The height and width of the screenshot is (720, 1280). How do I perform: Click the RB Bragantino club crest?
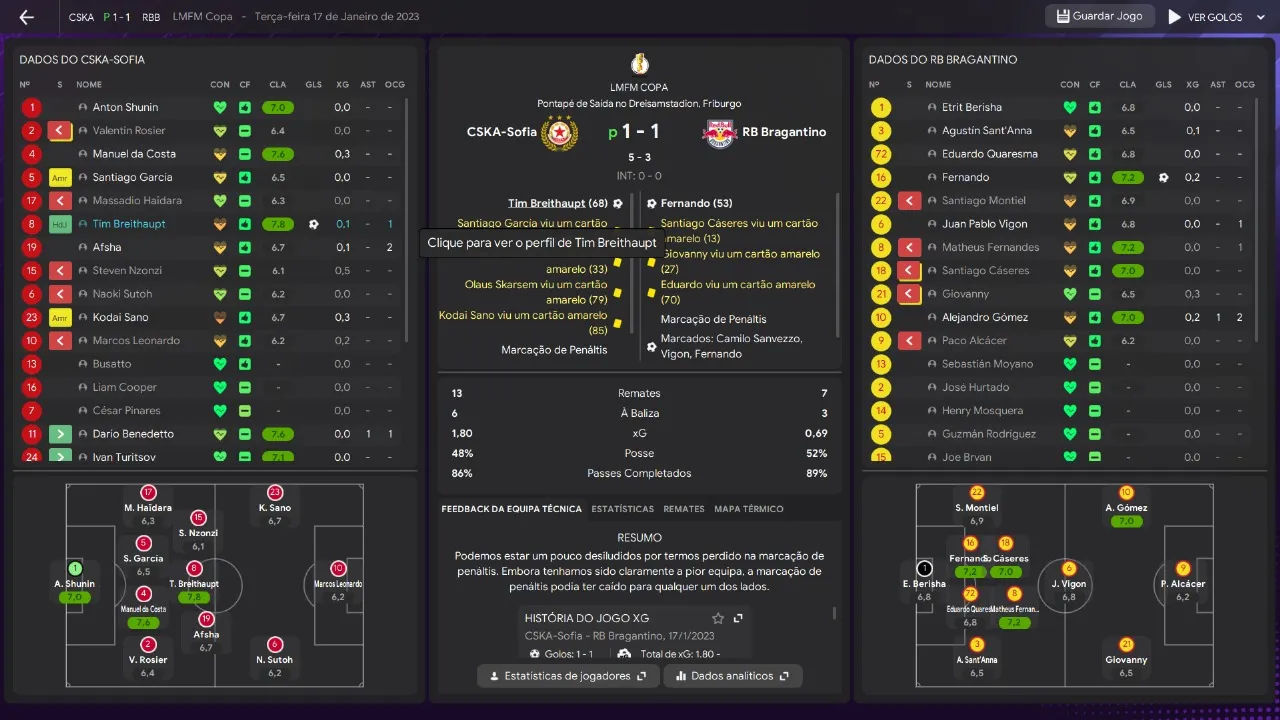pos(719,132)
